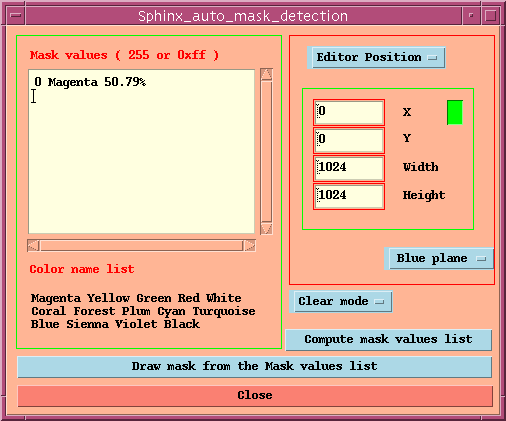Click the mask list scroll-down arrow
The height and width of the screenshot is (421, 506).
[266, 229]
